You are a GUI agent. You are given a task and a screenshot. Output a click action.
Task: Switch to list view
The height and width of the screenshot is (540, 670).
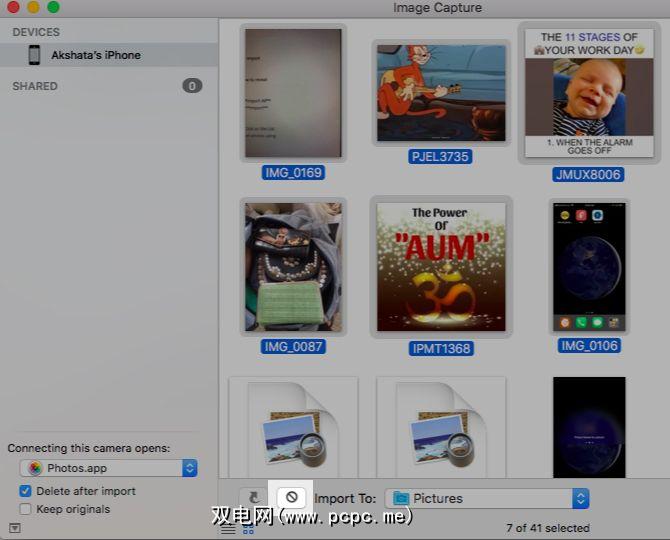(x=228, y=530)
